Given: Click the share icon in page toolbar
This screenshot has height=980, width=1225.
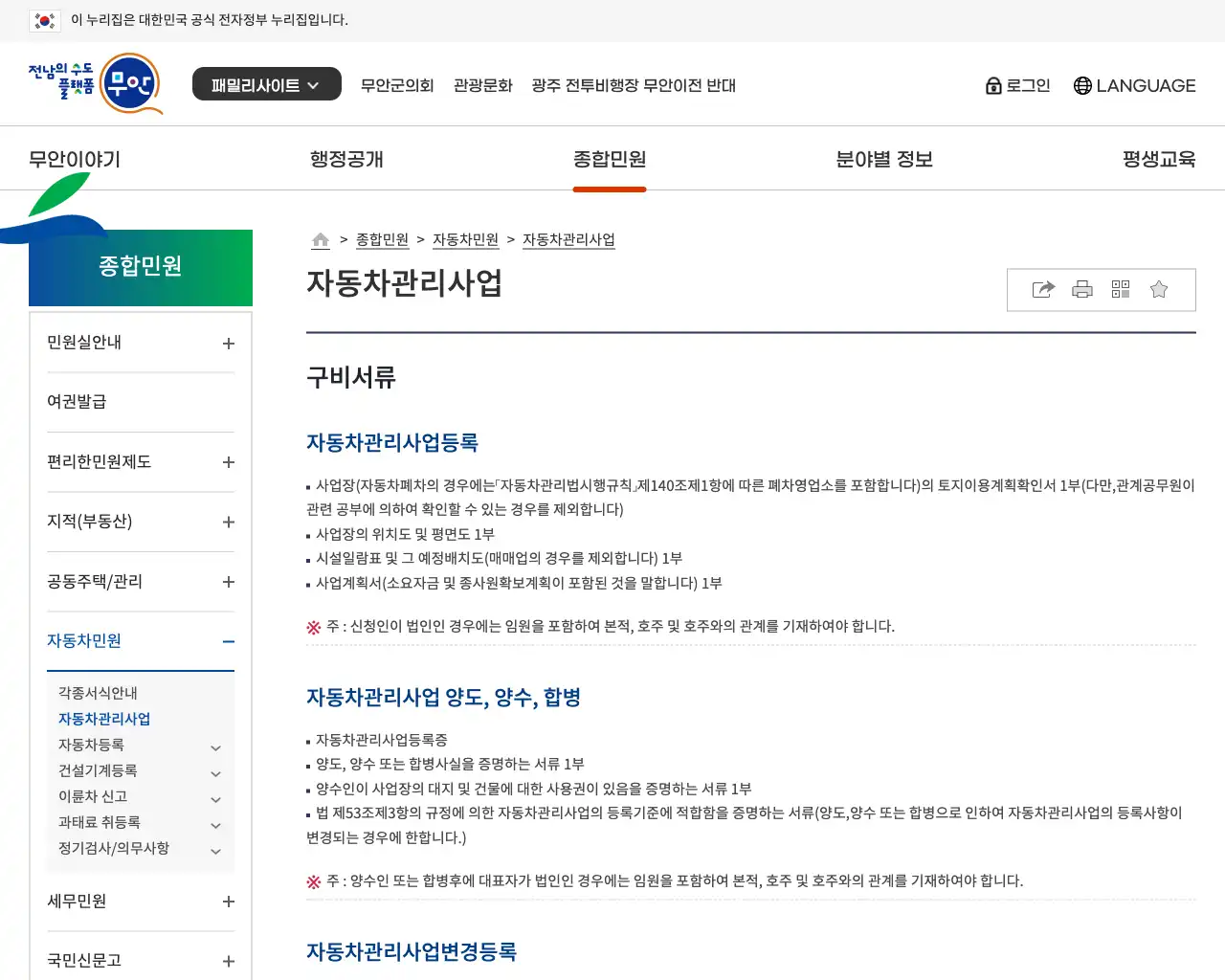Looking at the screenshot, I should [x=1043, y=290].
